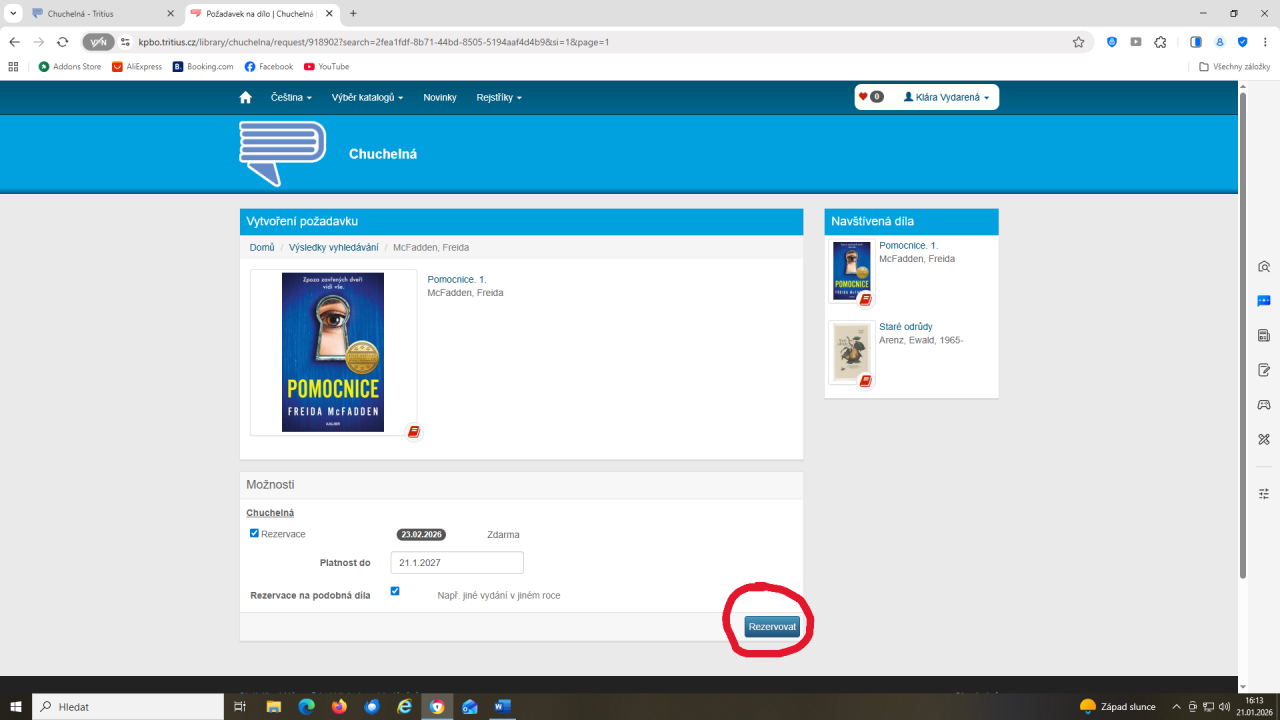
Task: Open the Rejstříky dropdown menu
Action: coord(498,97)
